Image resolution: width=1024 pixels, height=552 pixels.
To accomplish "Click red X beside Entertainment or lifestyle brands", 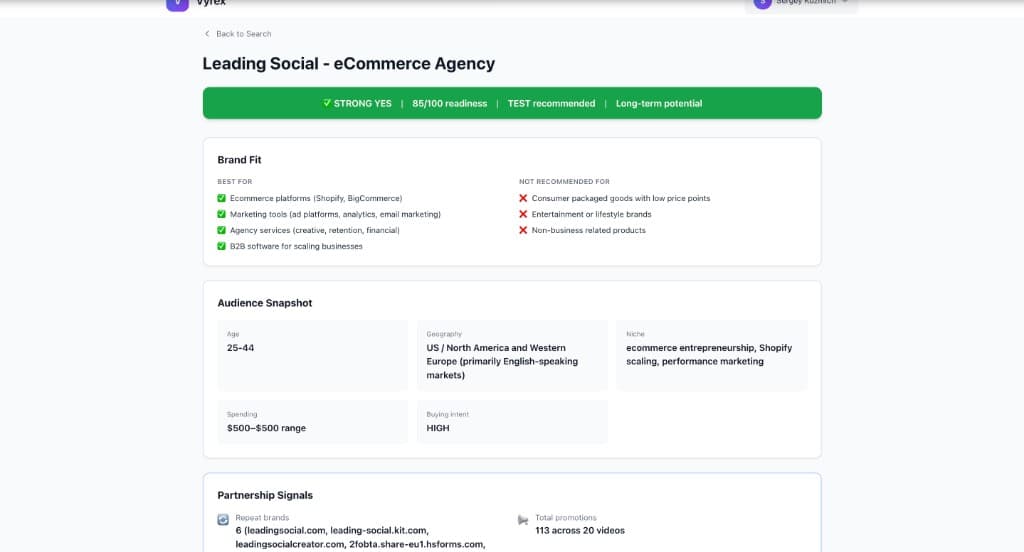I will (x=523, y=214).
